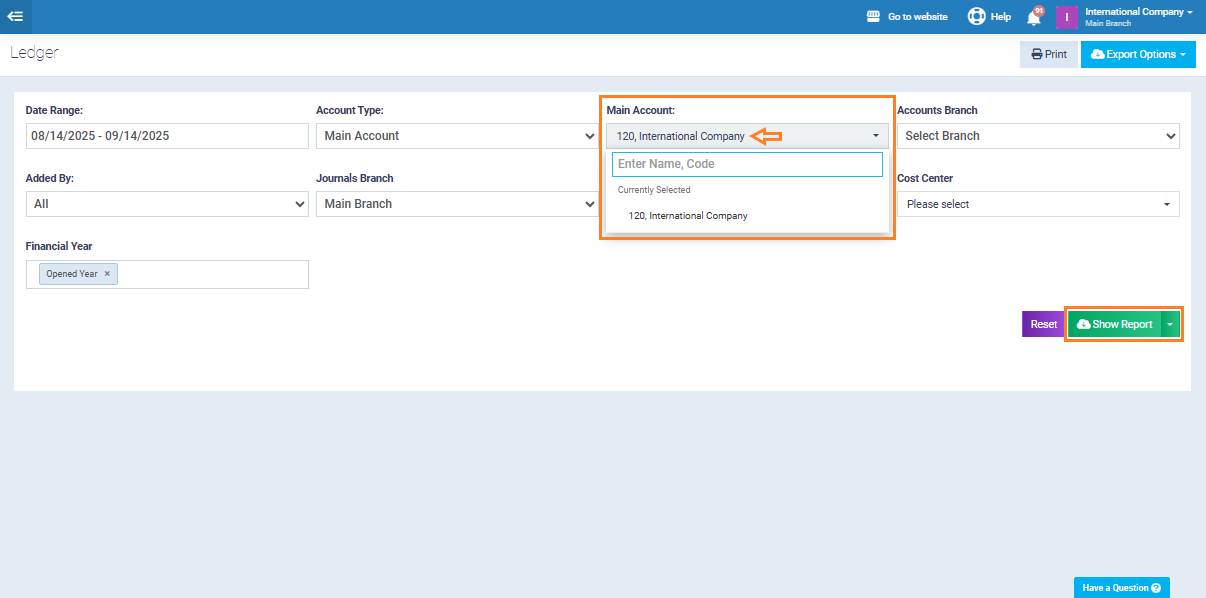
Task: Open the Journals Branch dropdown
Action: tap(457, 204)
